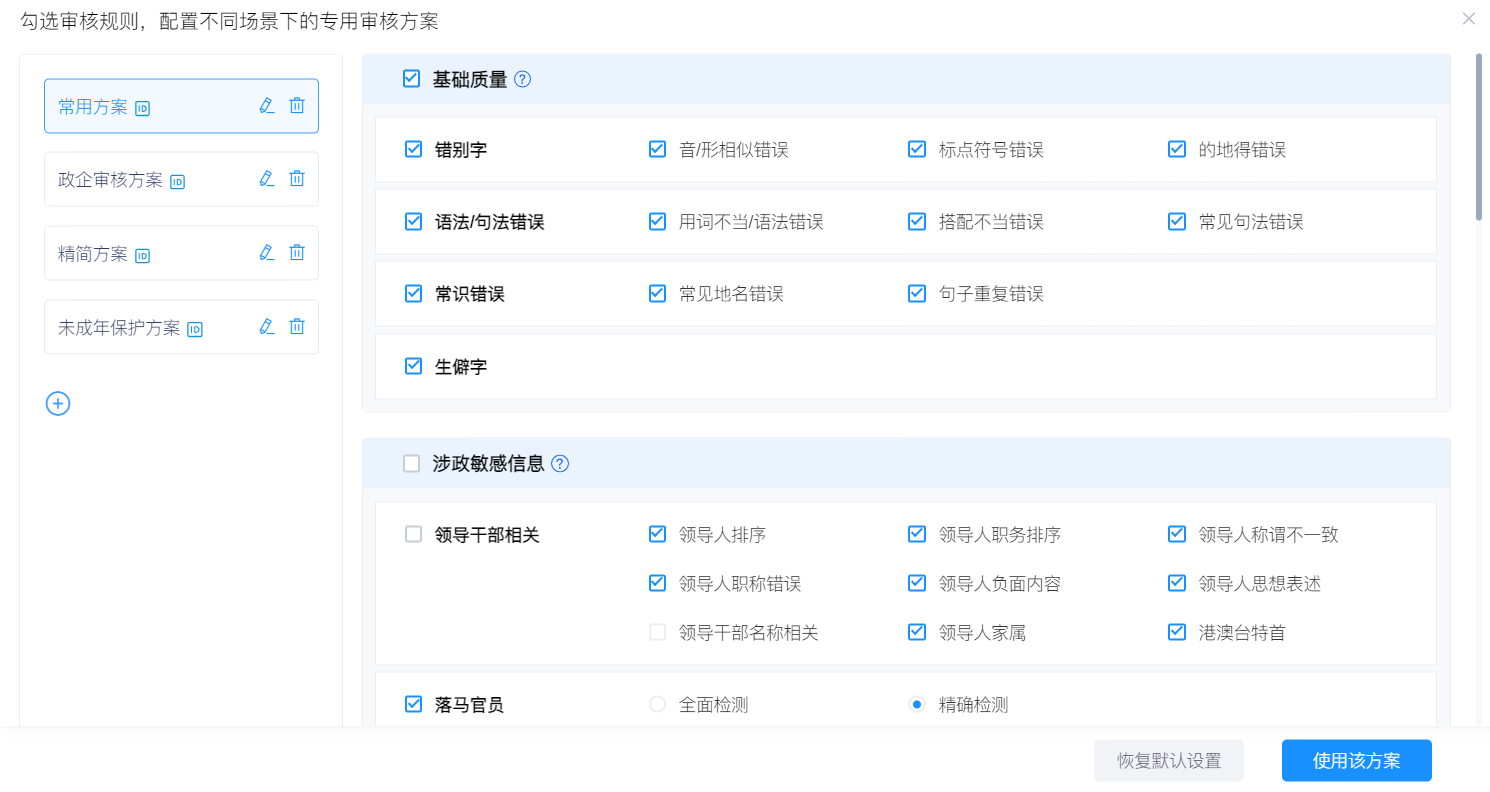Screen dimensions: 1490x792
Task: Toggle 常见地名错误 checkbox
Action: pos(657,293)
